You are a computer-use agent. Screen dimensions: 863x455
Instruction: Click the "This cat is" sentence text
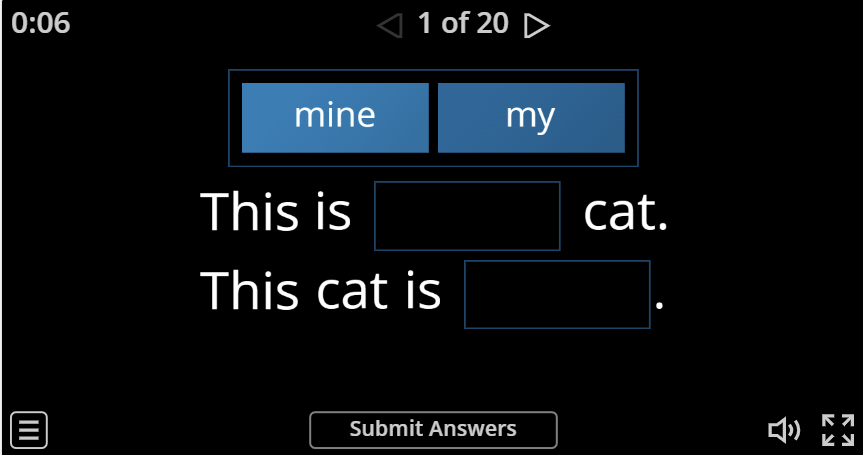pos(321,290)
